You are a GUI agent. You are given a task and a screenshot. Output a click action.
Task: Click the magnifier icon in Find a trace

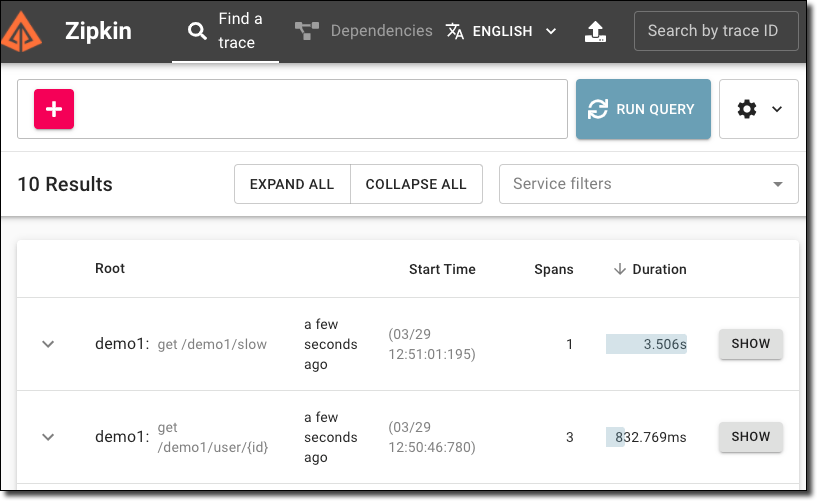pyautogui.click(x=197, y=31)
